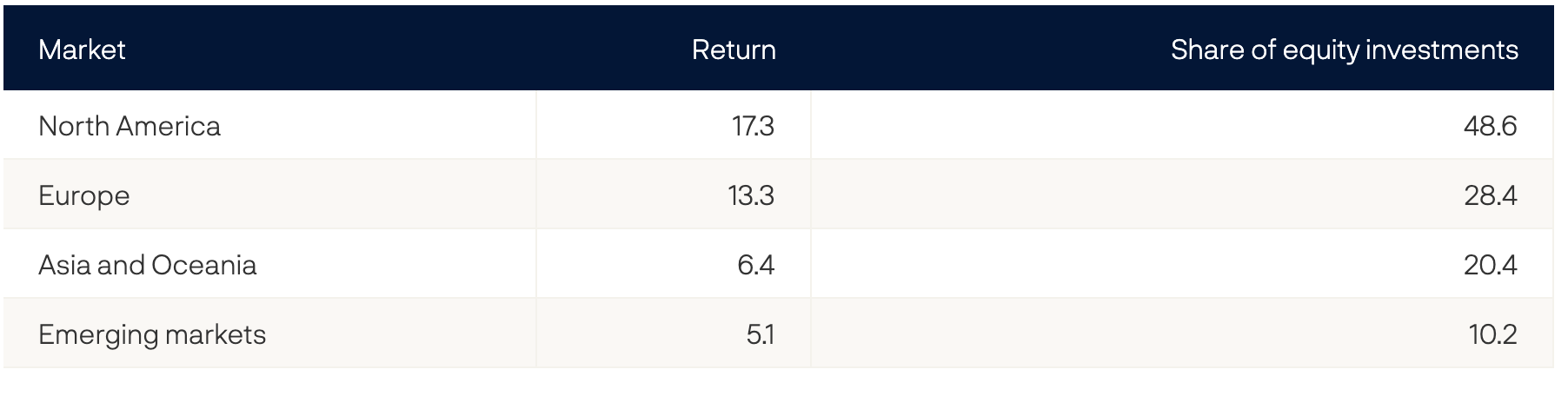The height and width of the screenshot is (396, 1568).
Task: Select the Europe market cell
Action: (x=84, y=195)
